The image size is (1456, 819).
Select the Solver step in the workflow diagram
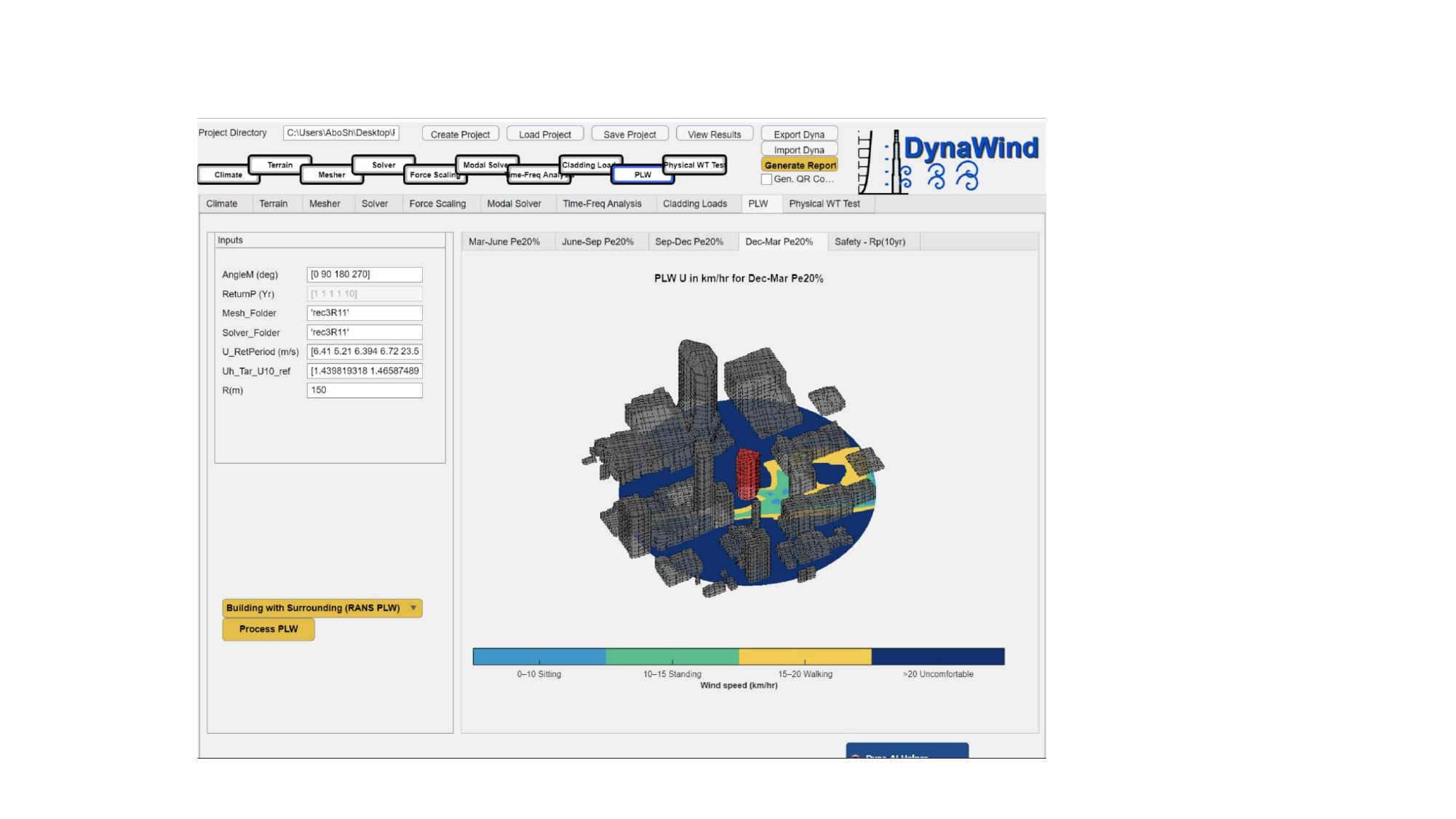coord(383,165)
